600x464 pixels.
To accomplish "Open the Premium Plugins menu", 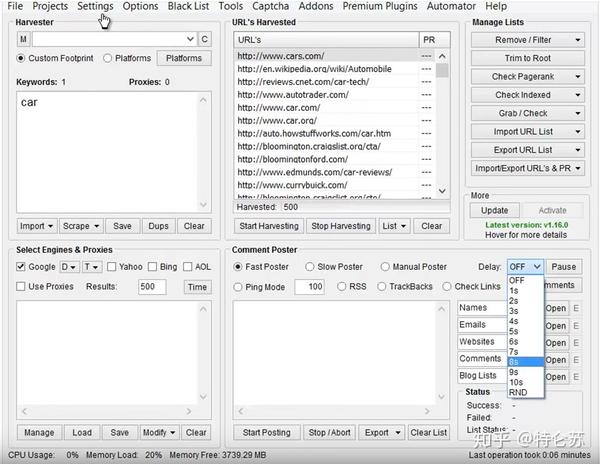I will pyautogui.click(x=380, y=6).
